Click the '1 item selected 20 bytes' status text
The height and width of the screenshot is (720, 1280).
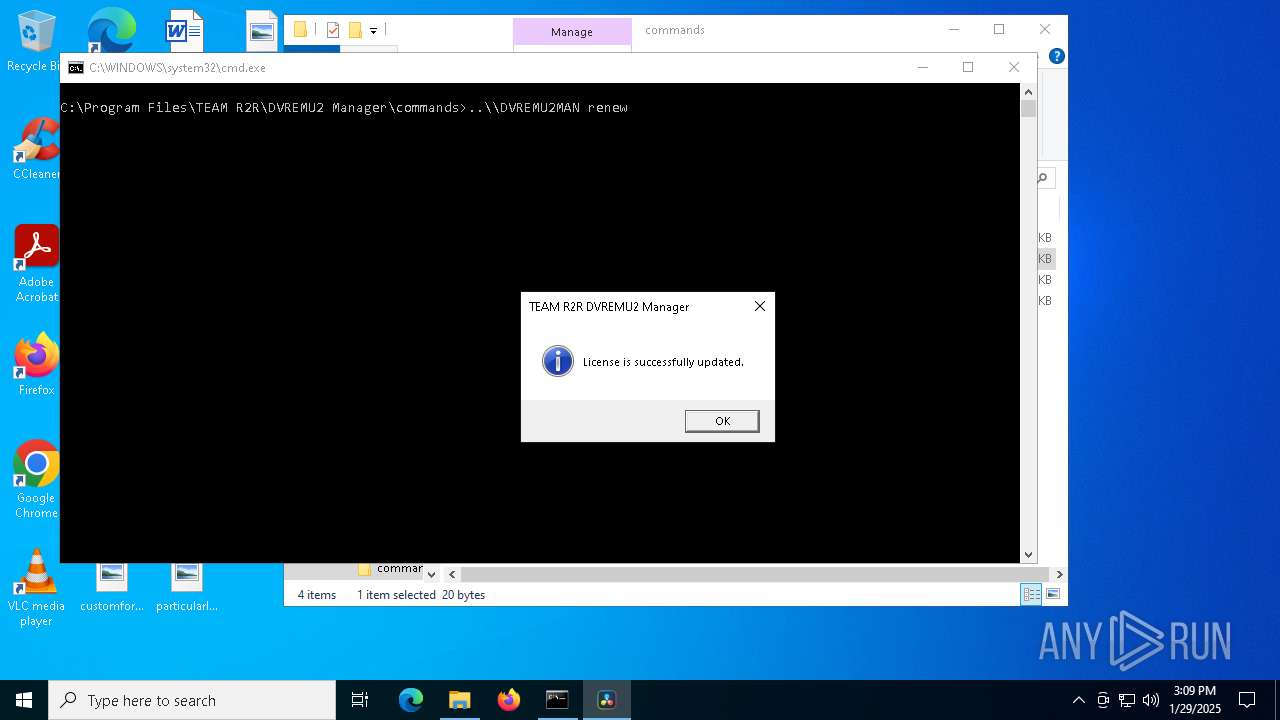421,595
